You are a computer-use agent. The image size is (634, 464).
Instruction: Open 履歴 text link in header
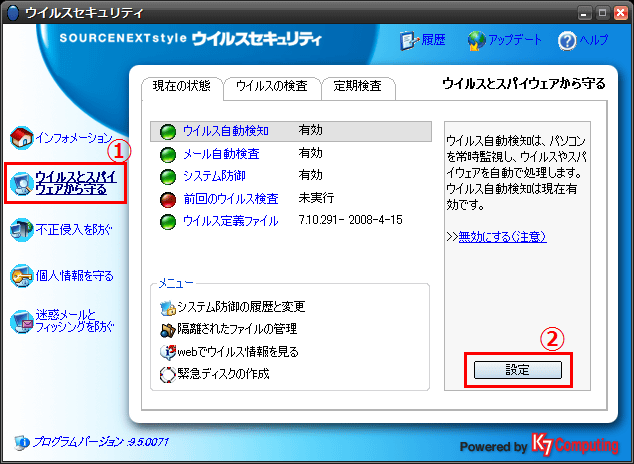click(433, 40)
